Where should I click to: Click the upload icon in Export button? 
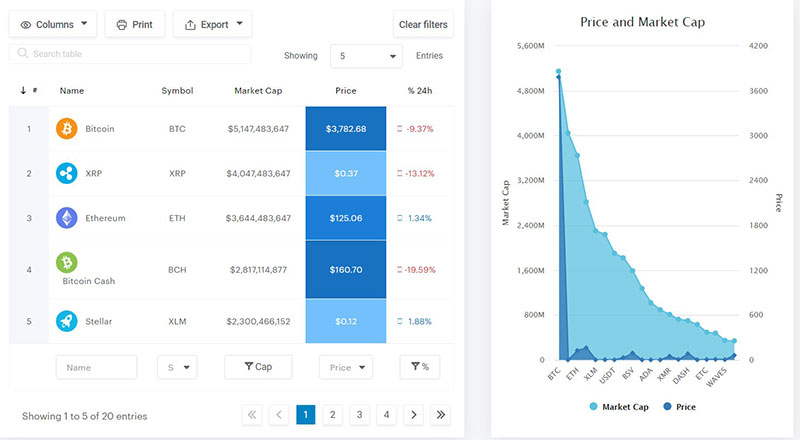click(190, 25)
